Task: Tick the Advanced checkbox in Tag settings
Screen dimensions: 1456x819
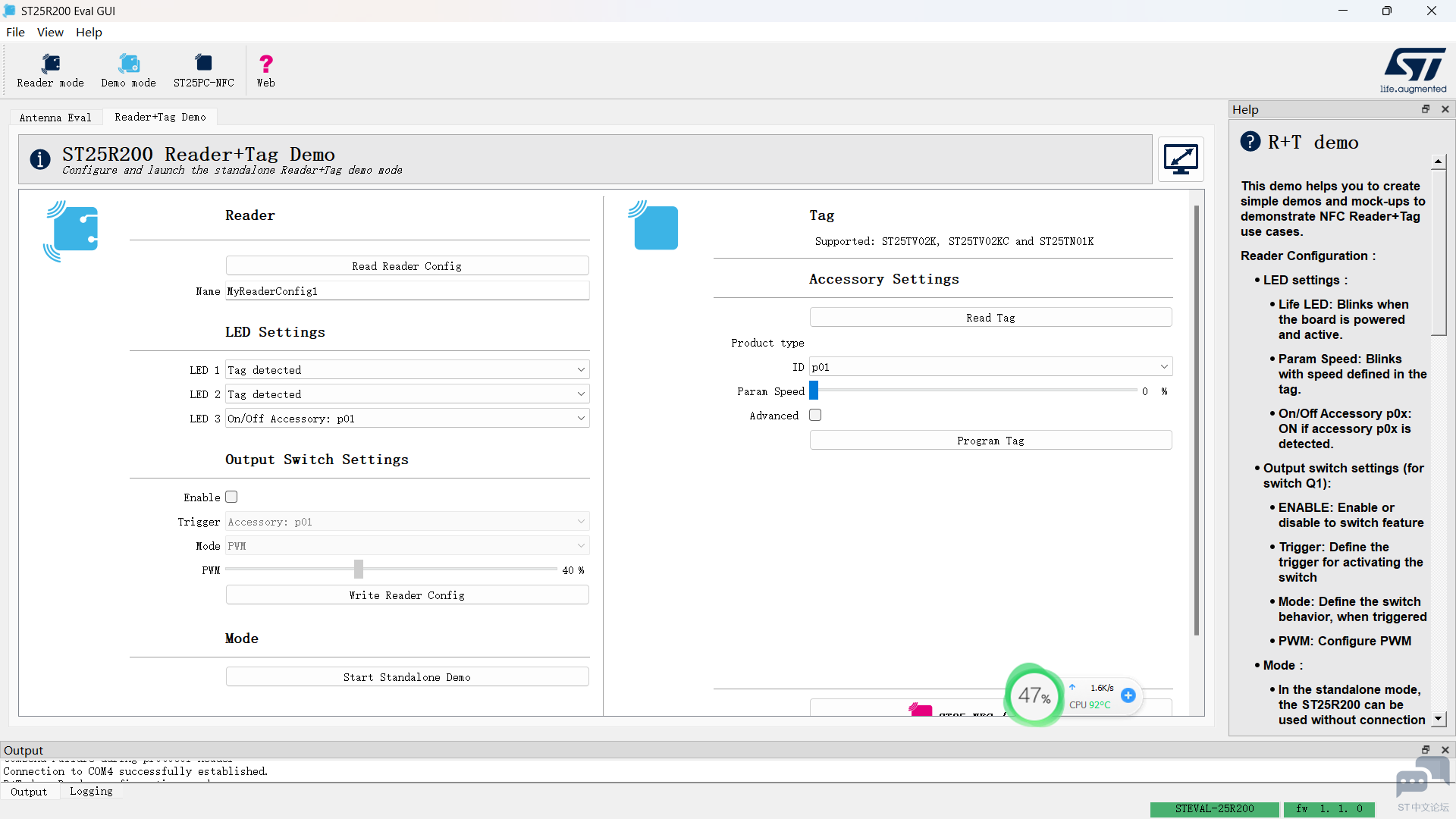Action: [815, 415]
